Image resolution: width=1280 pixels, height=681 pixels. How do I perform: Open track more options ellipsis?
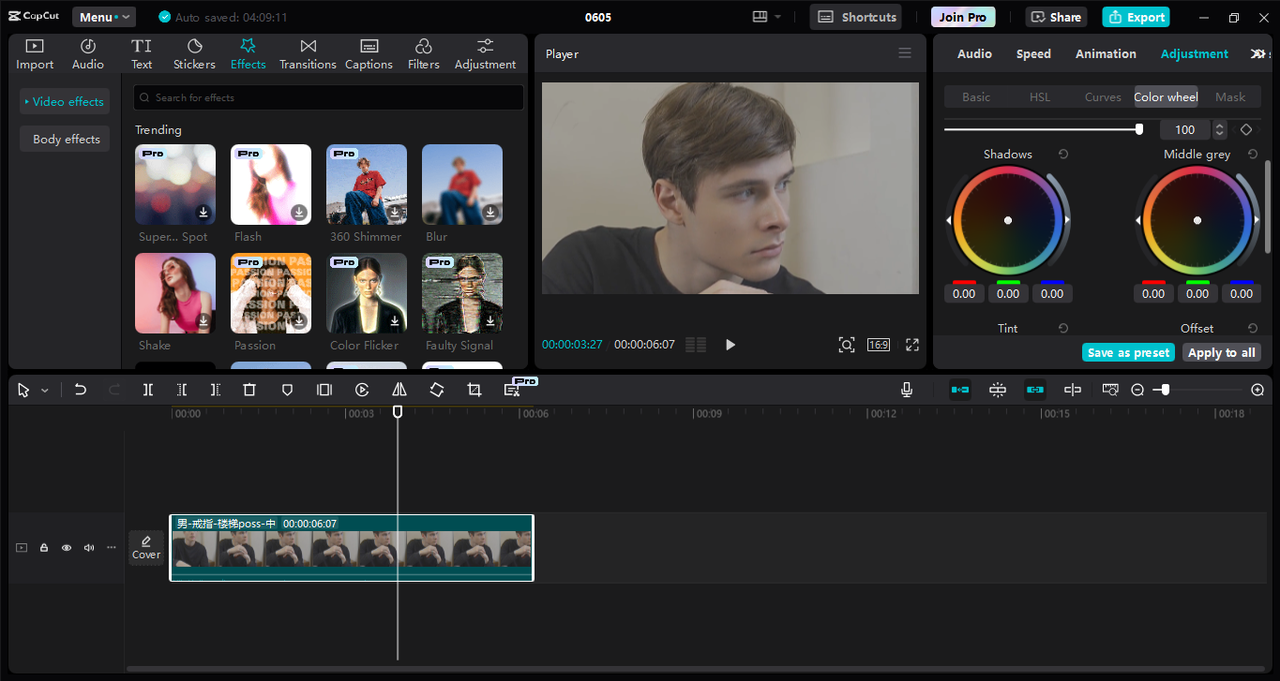[x=111, y=548]
